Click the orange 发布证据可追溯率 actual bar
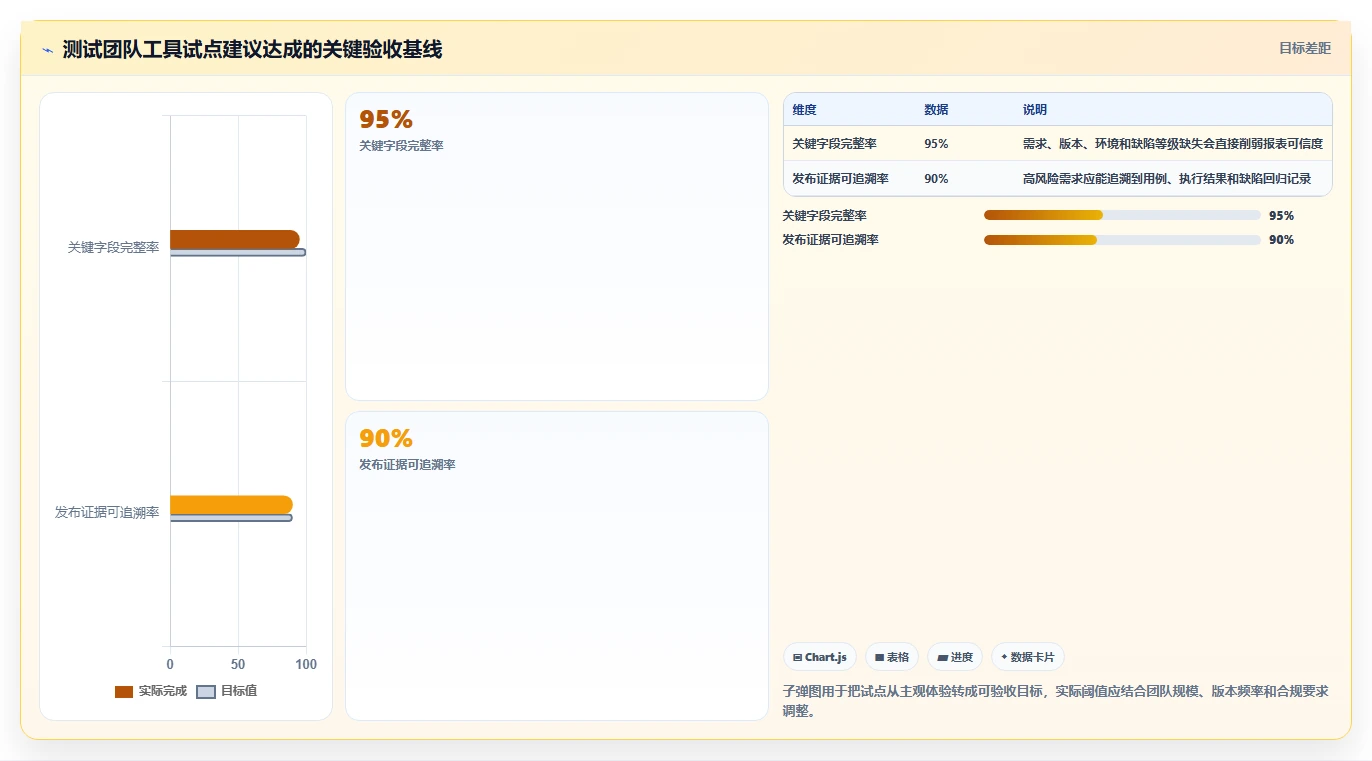The height and width of the screenshot is (761, 1372). pyautogui.click(x=231, y=505)
